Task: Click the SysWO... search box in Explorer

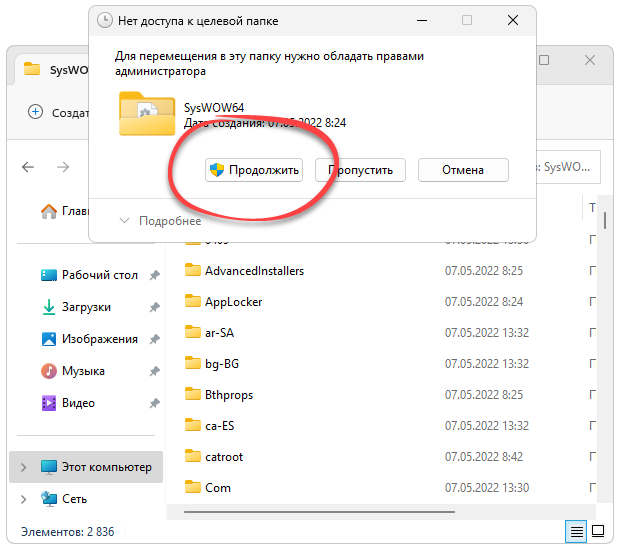Action: pyautogui.click(x=568, y=167)
